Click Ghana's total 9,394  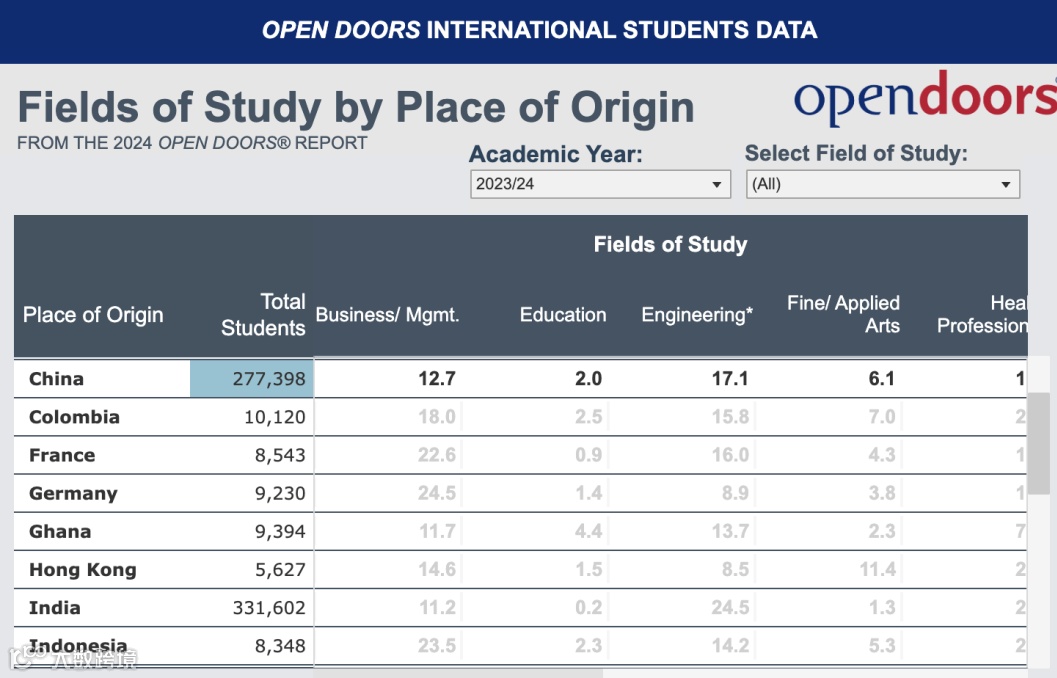click(x=280, y=532)
